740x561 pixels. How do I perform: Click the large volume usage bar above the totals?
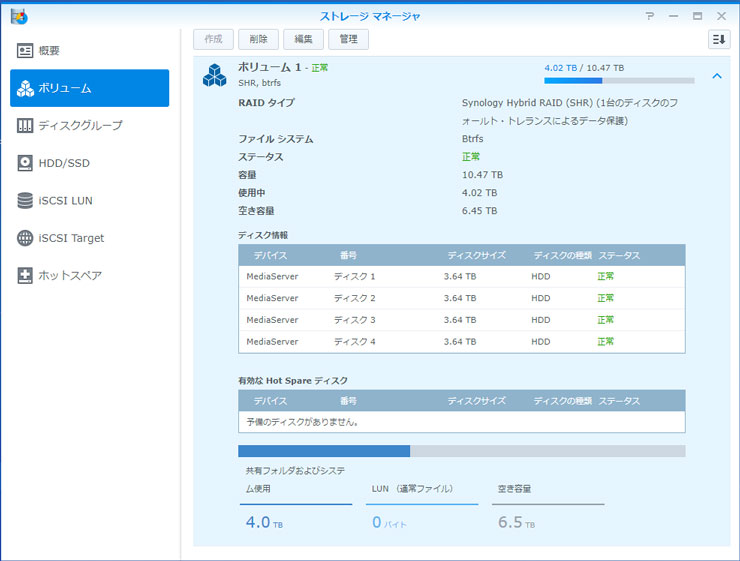(462, 451)
